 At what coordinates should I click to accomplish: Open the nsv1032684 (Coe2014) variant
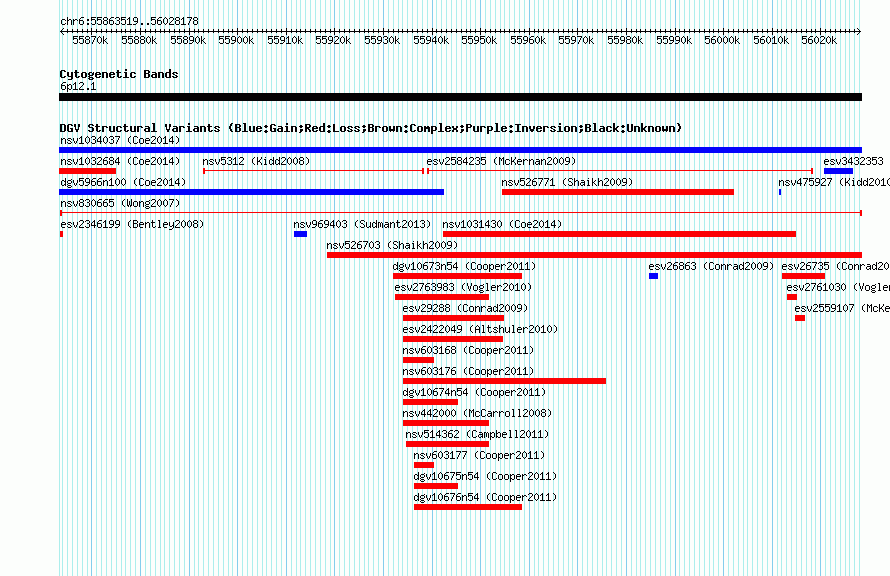(120, 161)
